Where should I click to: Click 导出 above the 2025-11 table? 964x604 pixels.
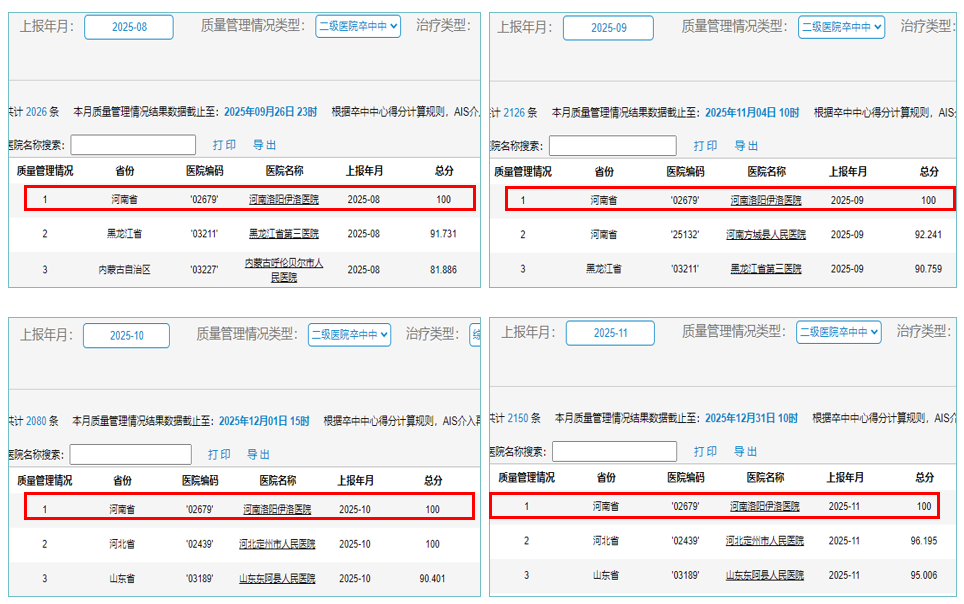746,452
